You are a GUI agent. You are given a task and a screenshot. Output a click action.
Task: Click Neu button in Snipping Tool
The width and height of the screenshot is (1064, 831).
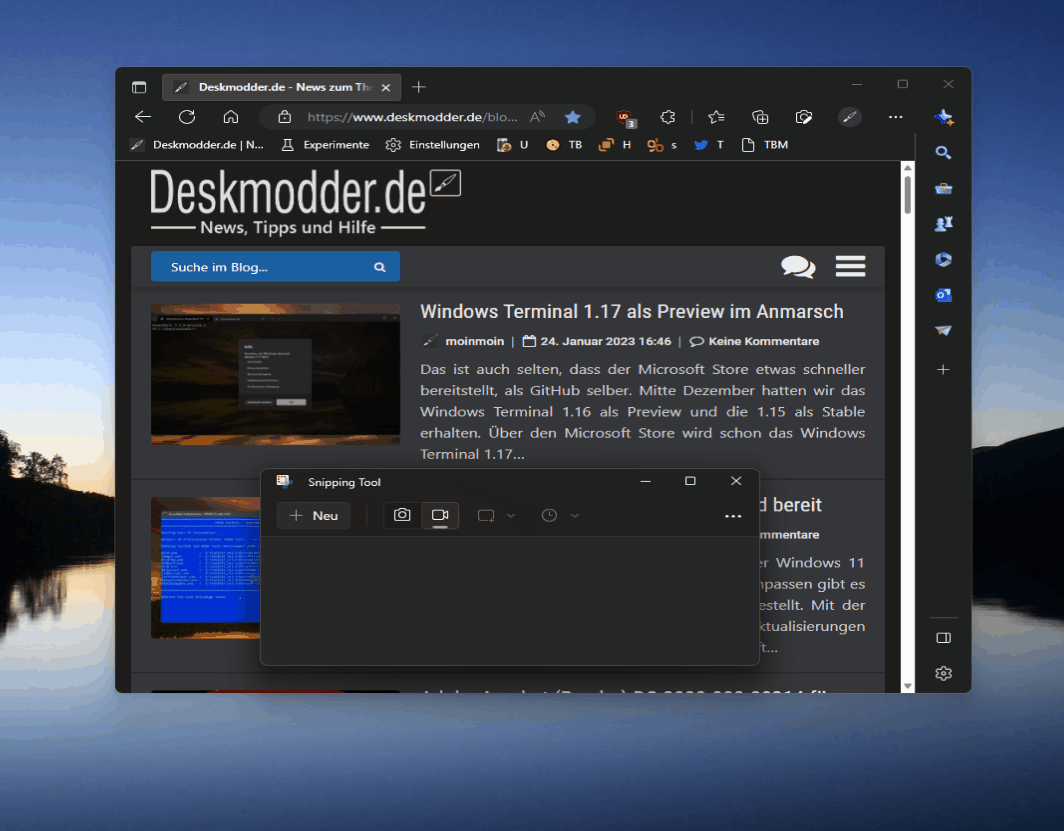[314, 516]
